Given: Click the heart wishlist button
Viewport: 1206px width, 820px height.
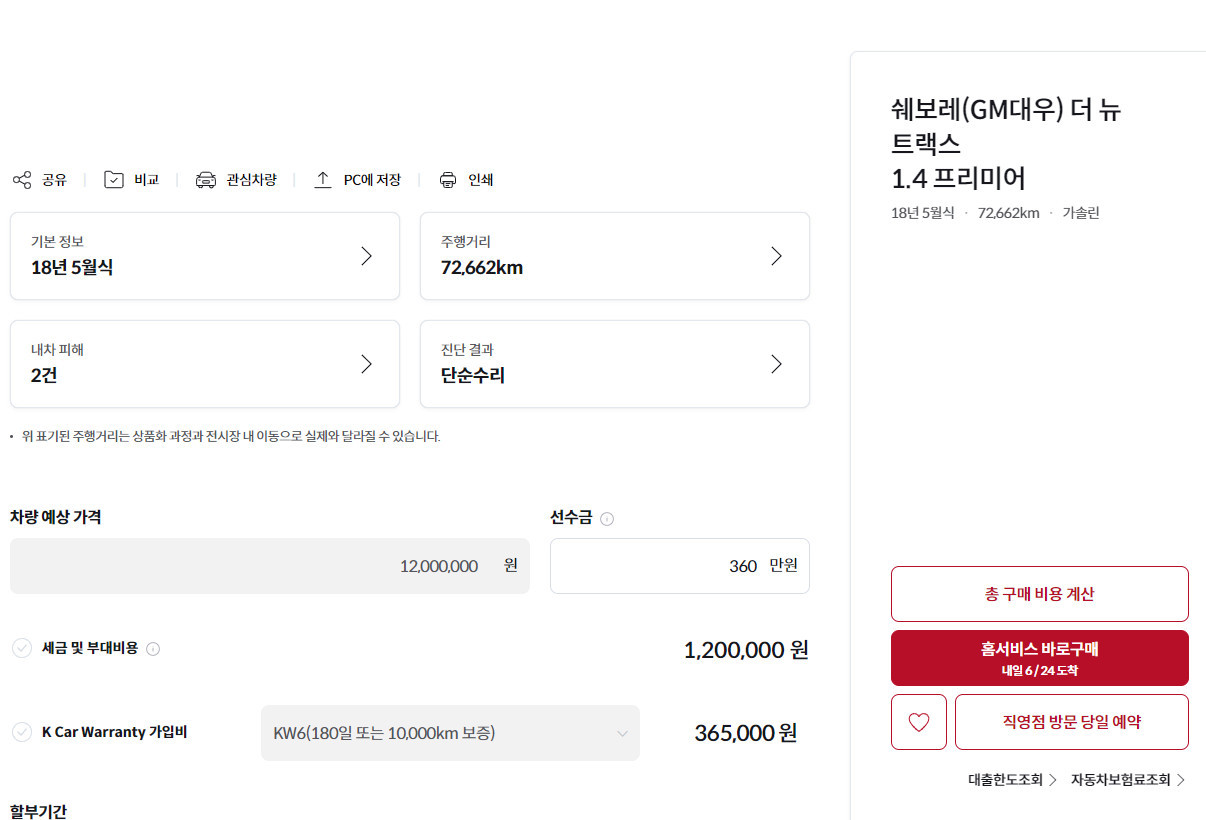Looking at the screenshot, I should click(x=918, y=722).
